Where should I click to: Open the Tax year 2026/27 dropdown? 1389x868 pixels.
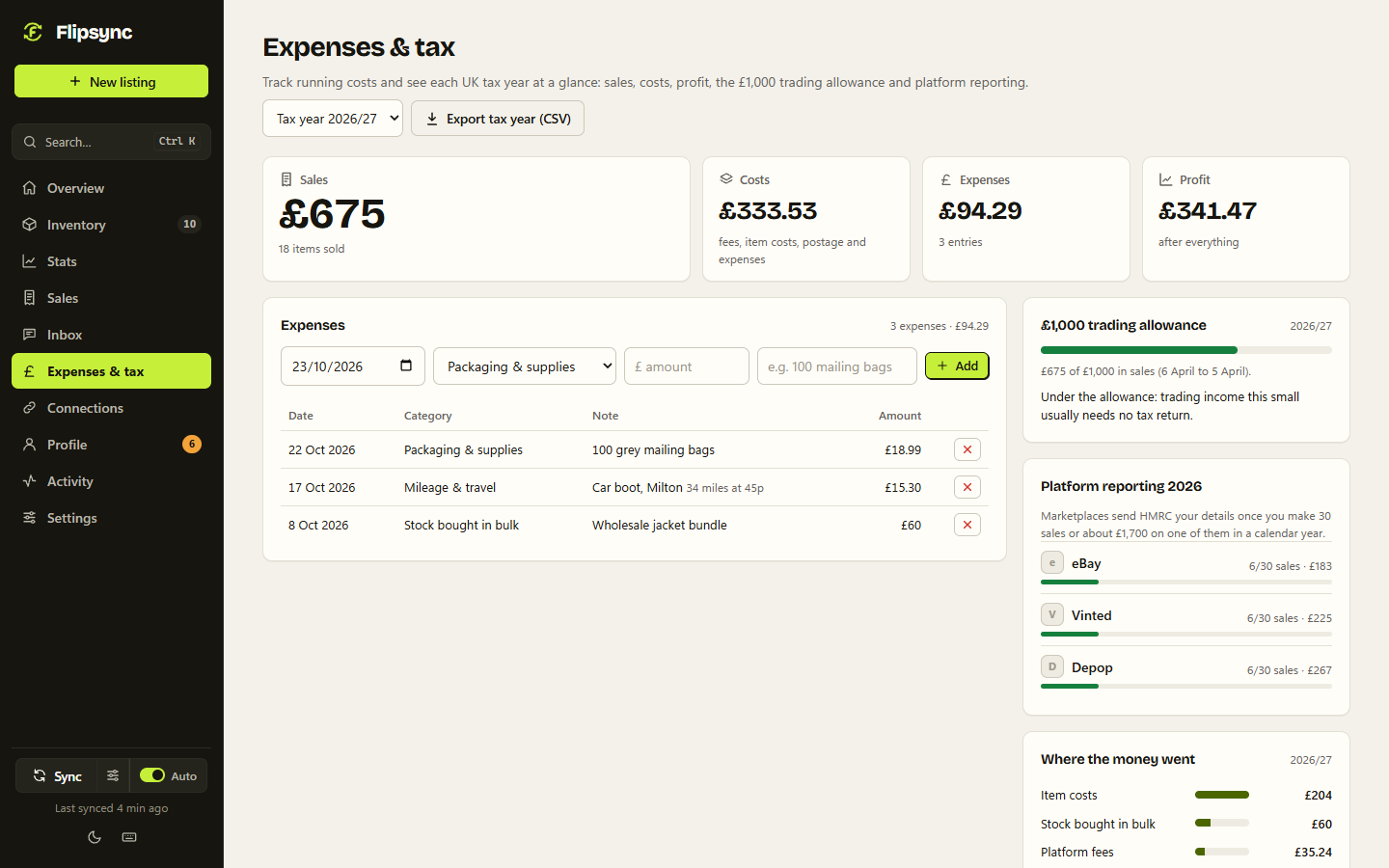[333, 119]
